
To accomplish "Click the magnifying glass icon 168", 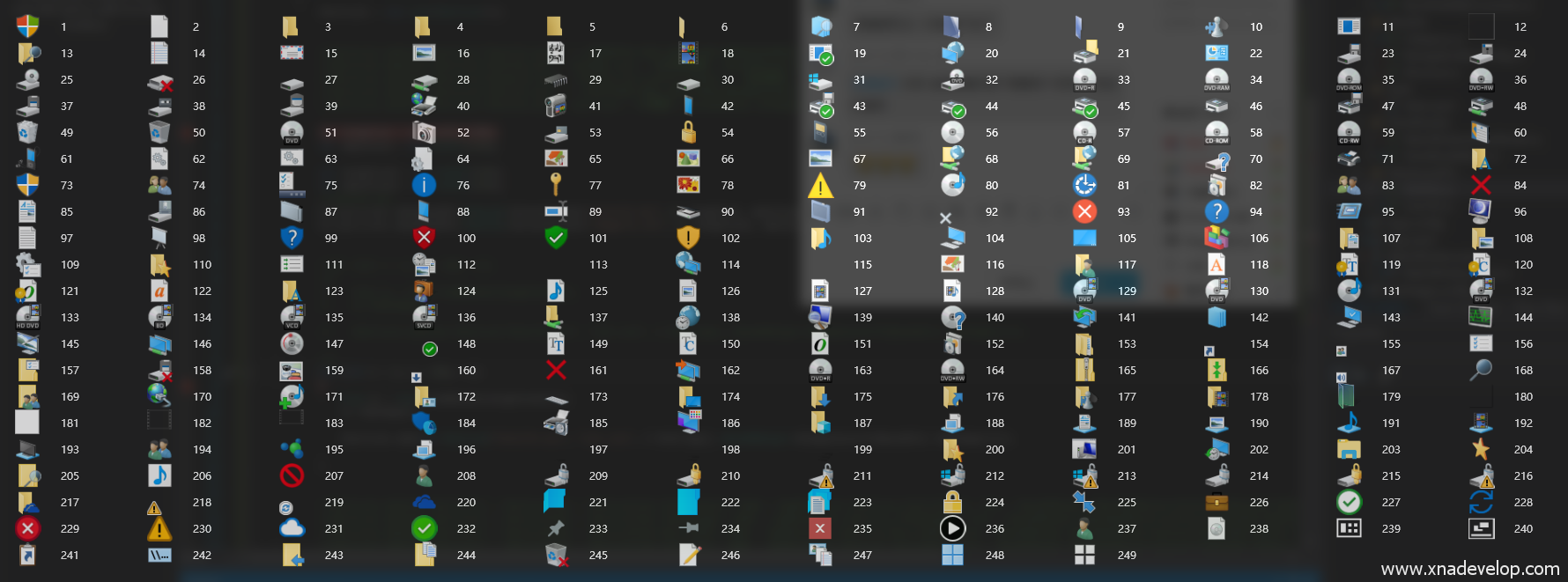I will (x=1481, y=370).
